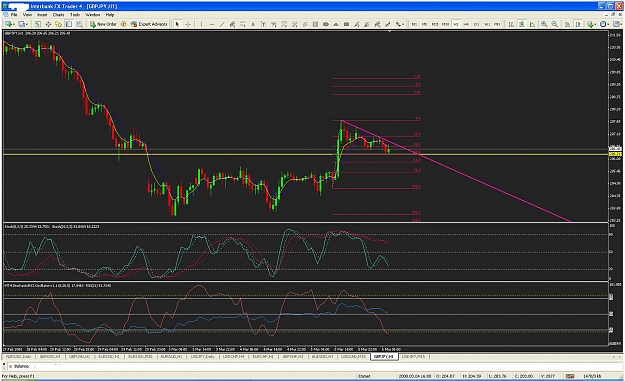Expand the New Chart dropdown arrow
The height and width of the screenshot is (381, 625).
(13, 24)
